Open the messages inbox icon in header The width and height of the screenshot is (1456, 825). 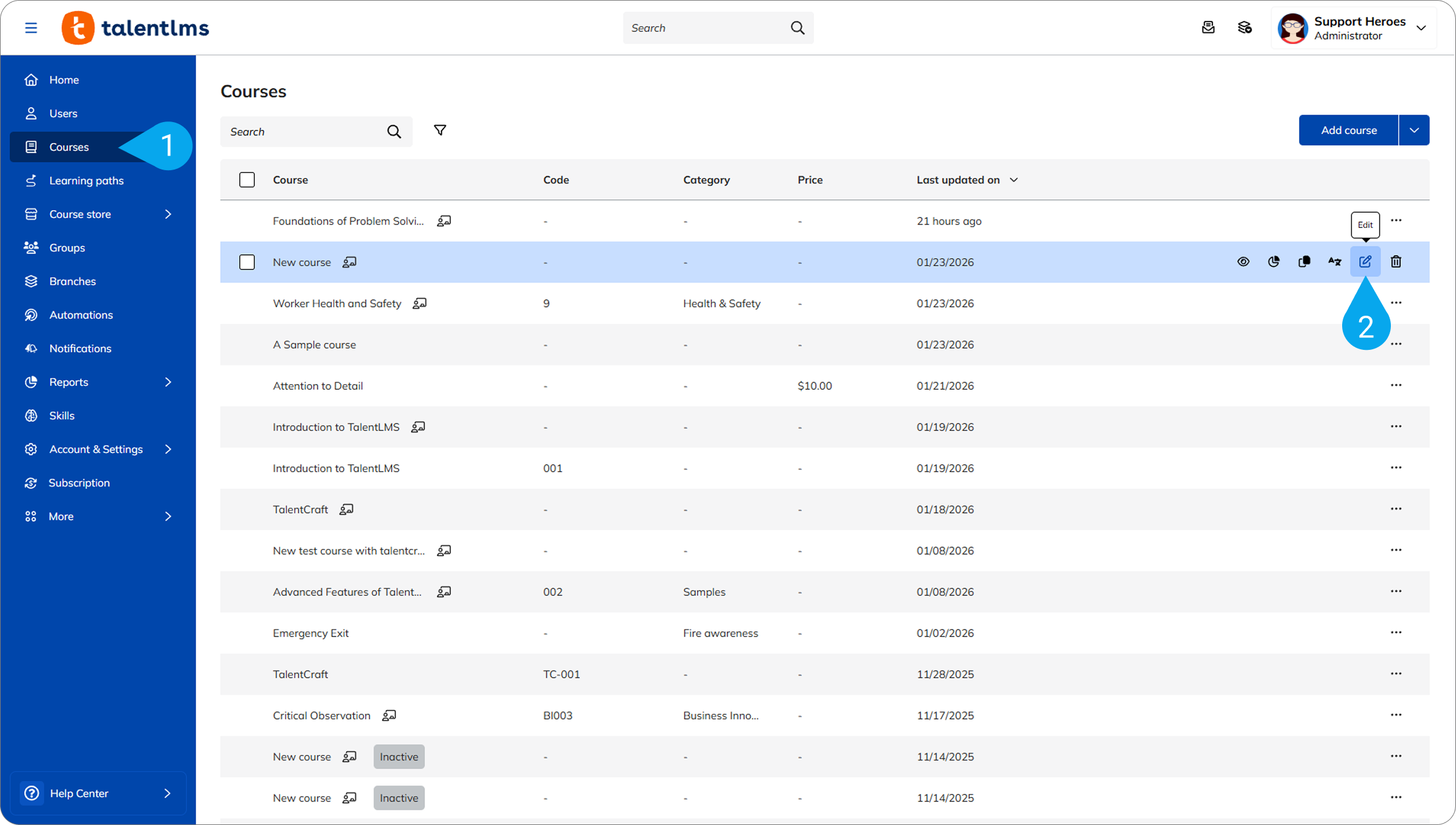point(1208,28)
